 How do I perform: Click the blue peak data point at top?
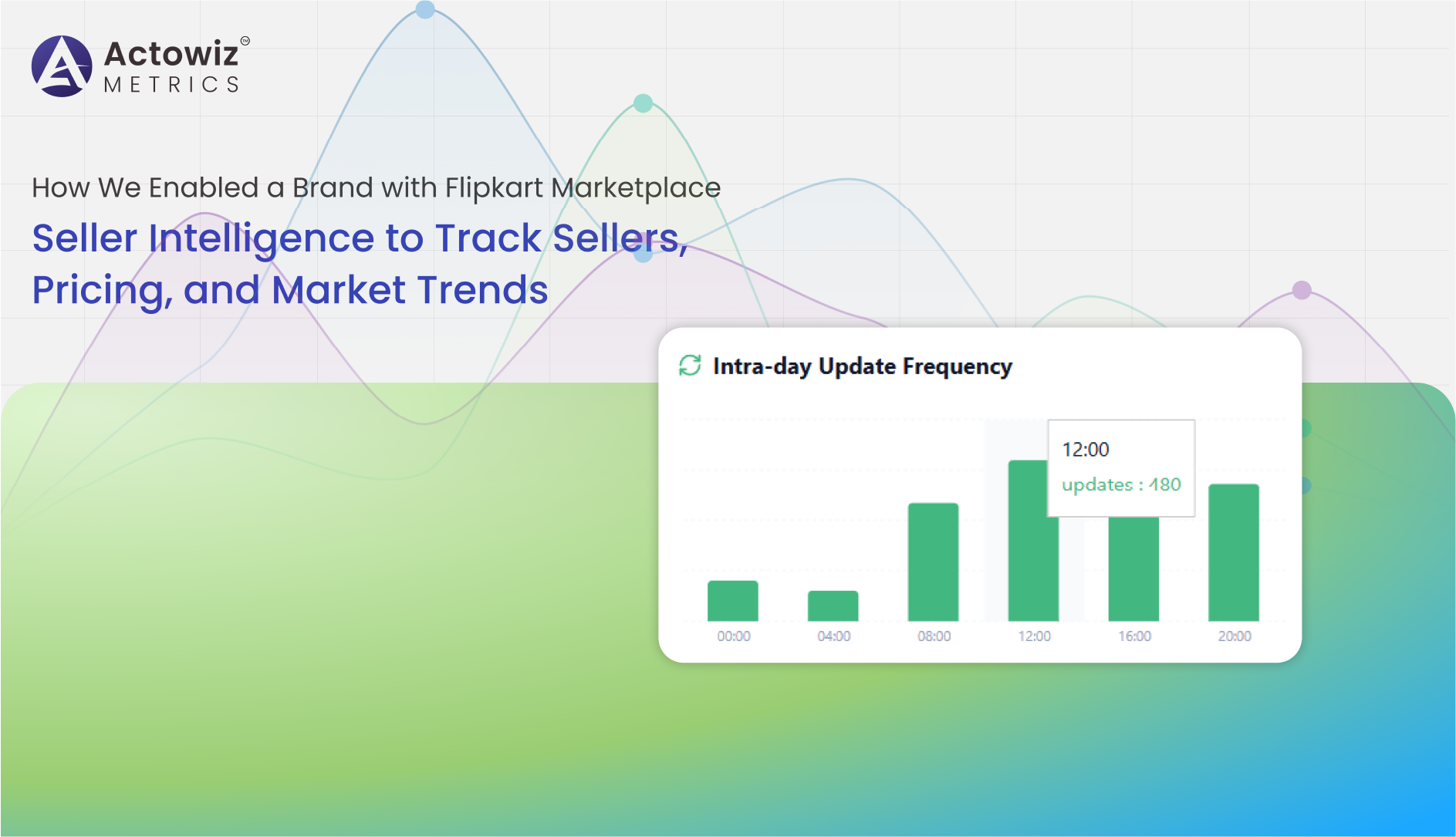[x=425, y=9]
